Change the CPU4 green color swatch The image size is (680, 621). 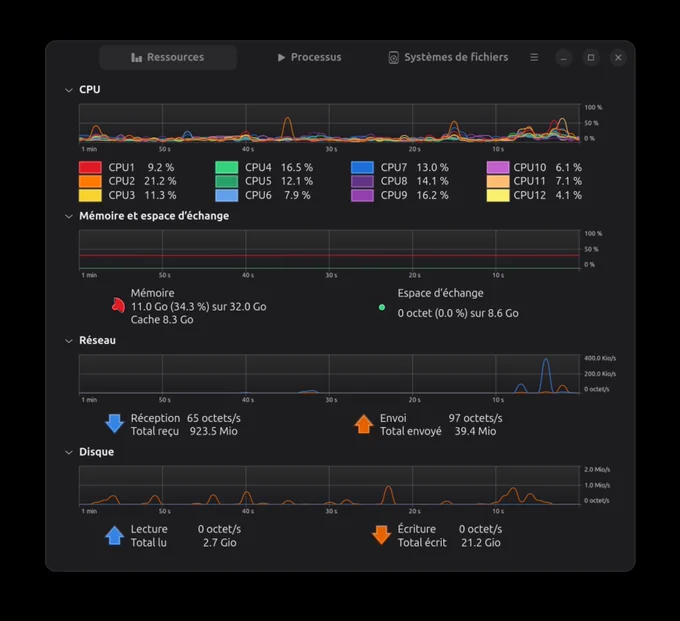[226, 167]
